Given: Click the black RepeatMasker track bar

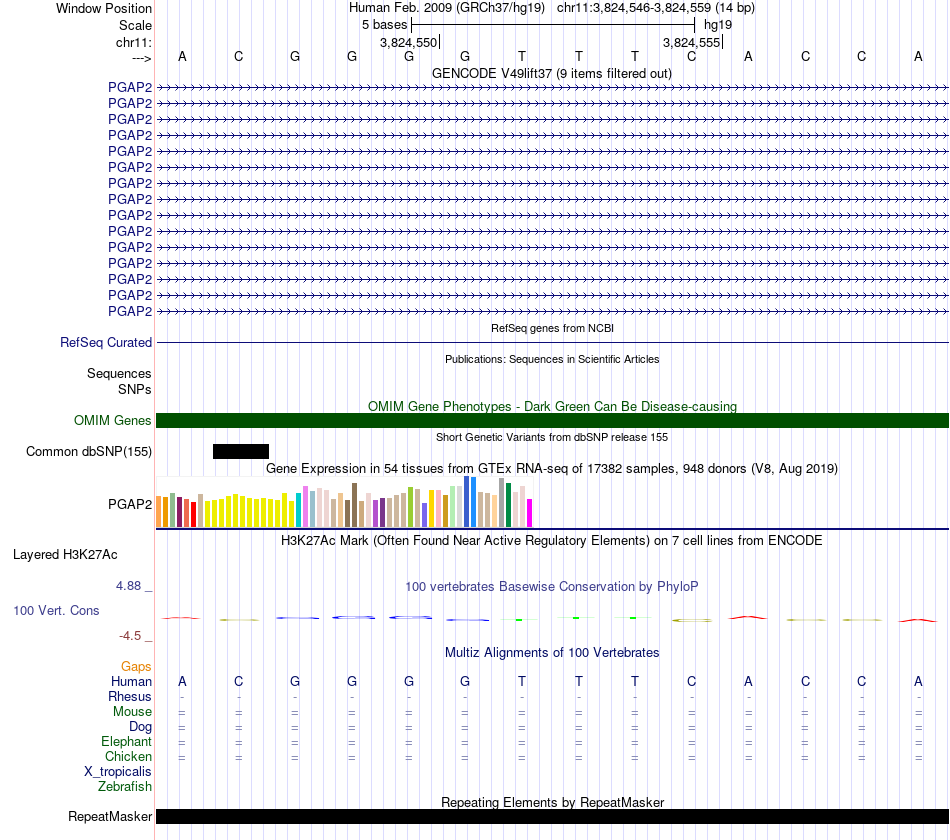Looking at the screenshot, I should (552, 816).
